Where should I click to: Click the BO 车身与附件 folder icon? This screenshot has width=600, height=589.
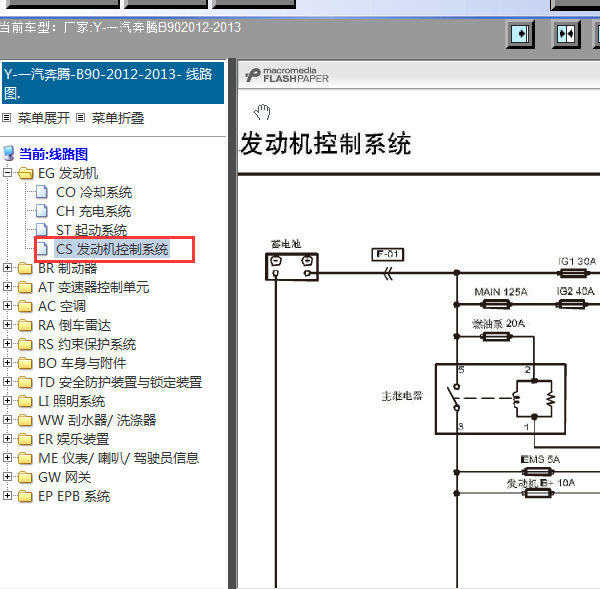pyautogui.click(x=25, y=363)
